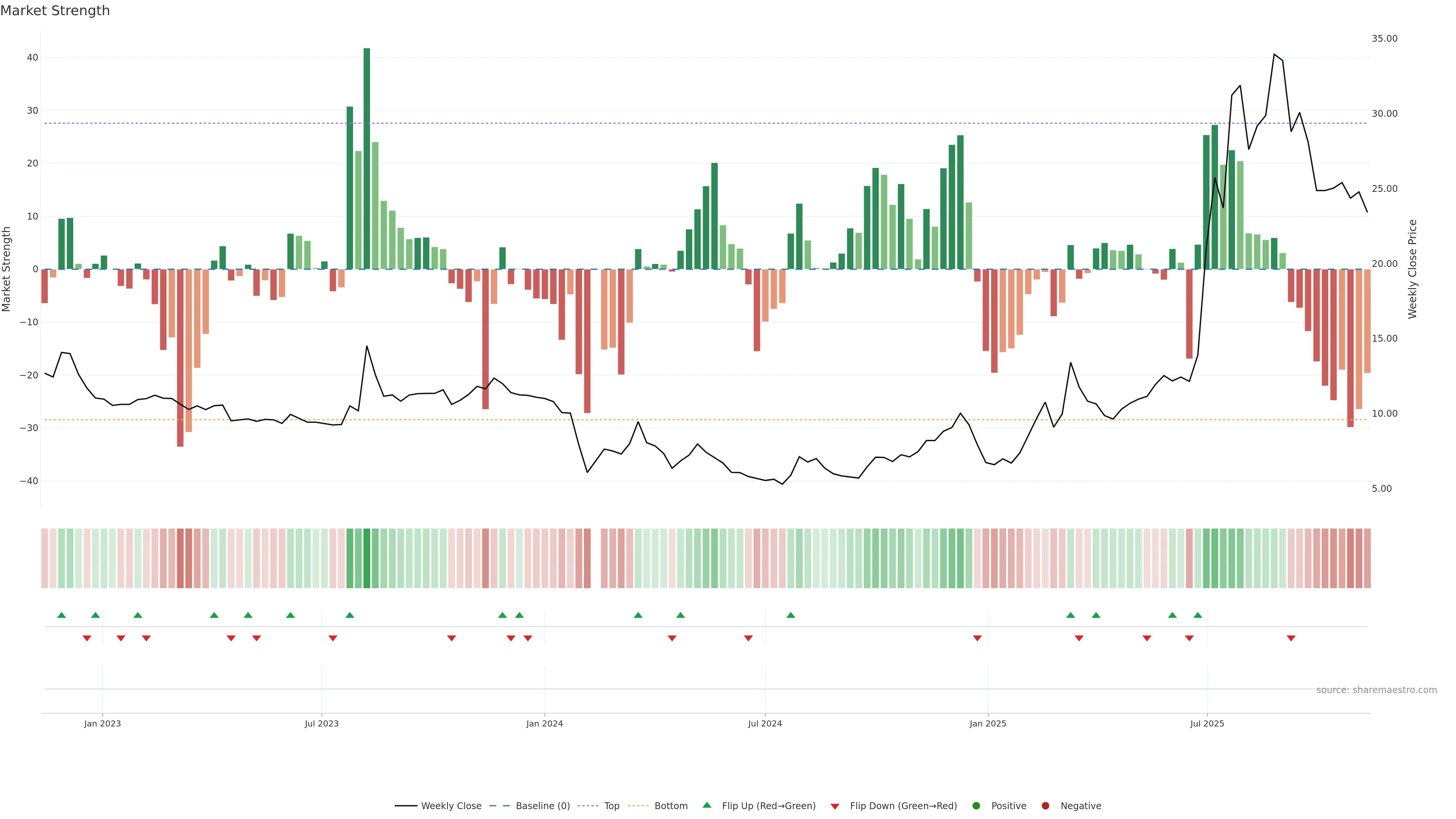This screenshot has height=819, width=1456.
Task: Click the flip-up marker just after Jul 2024
Action: coord(791,615)
